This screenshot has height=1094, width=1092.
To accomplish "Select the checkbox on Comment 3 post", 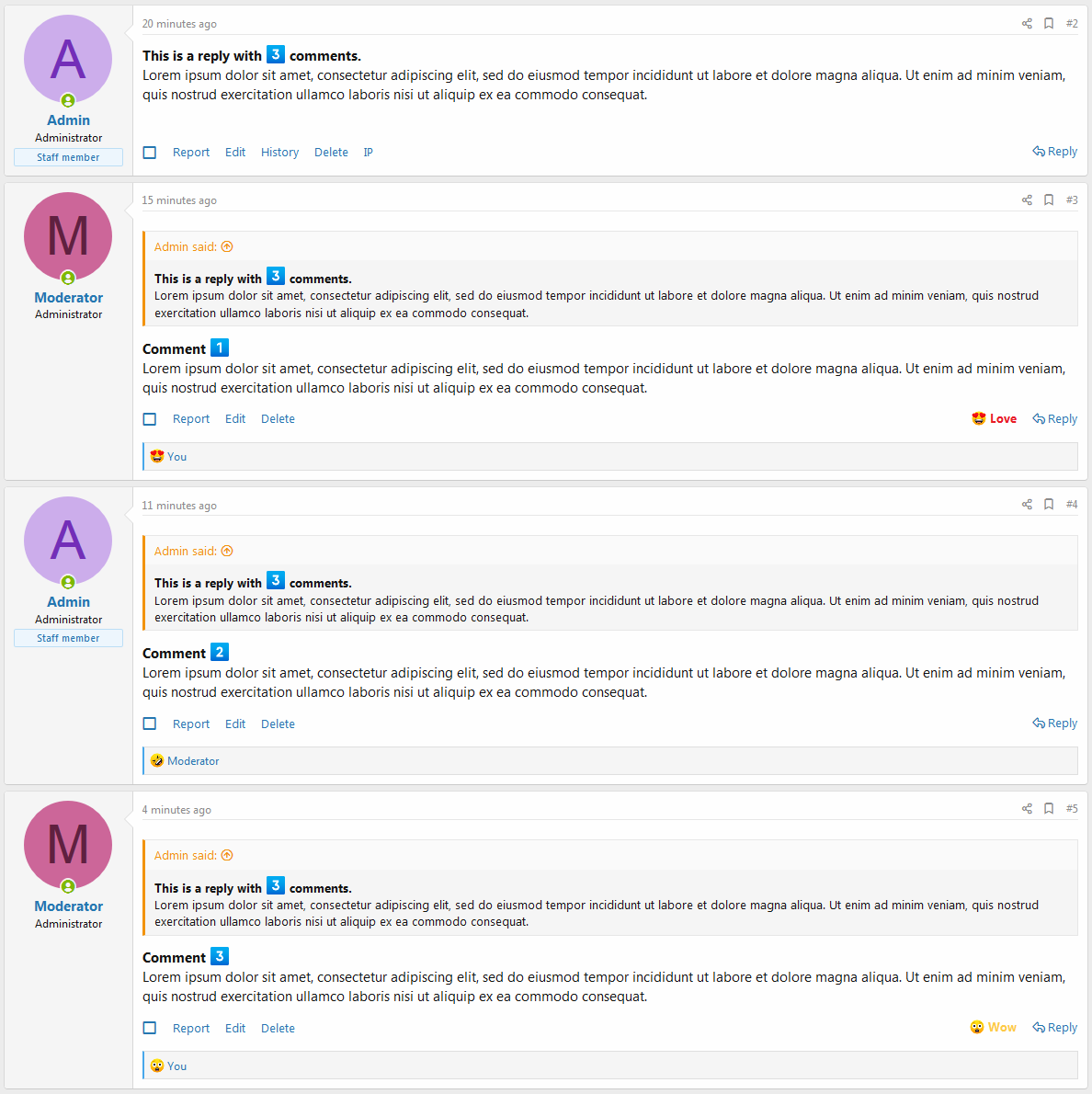I will click(149, 1028).
